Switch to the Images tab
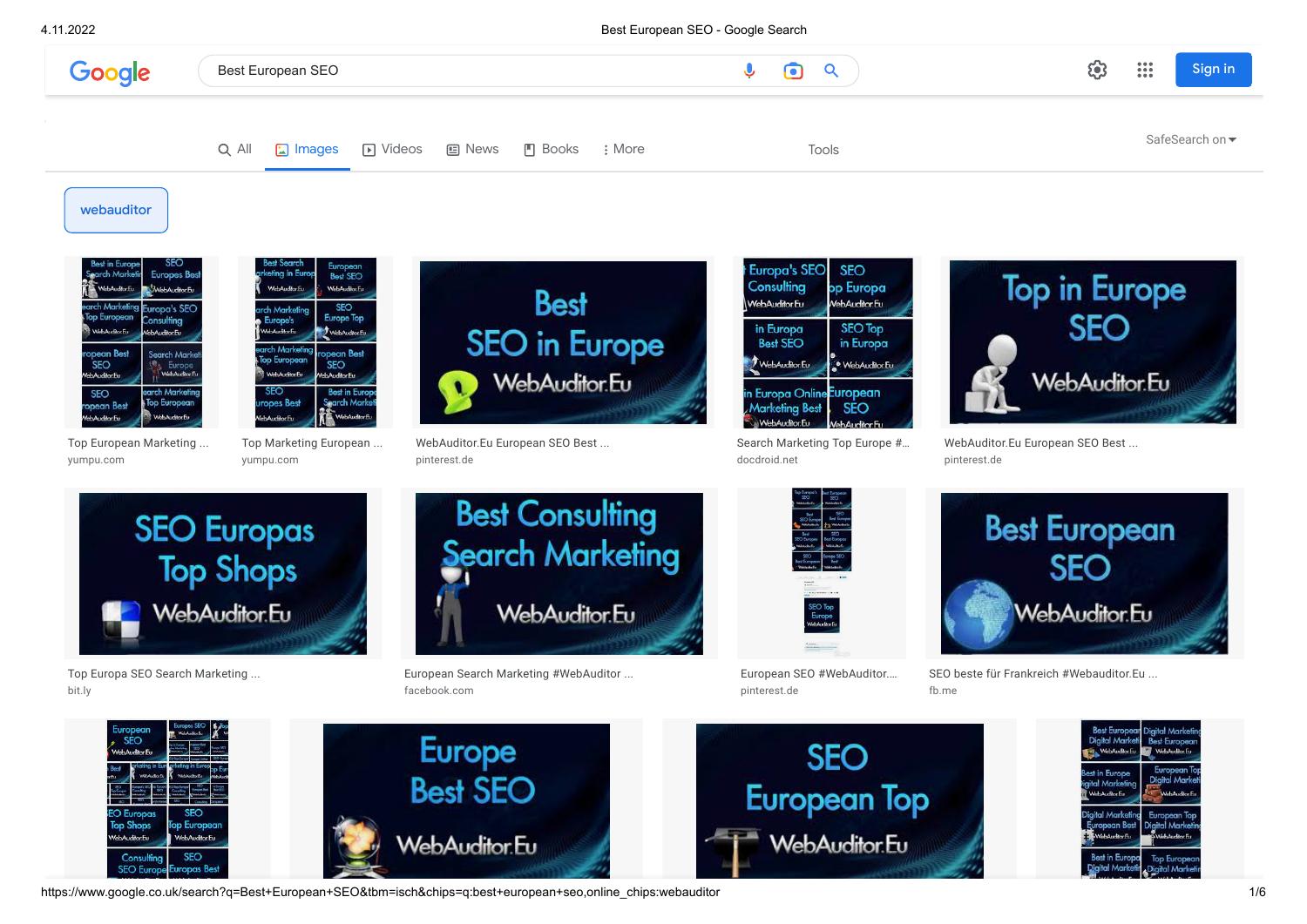 pyautogui.click(x=307, y=149)
